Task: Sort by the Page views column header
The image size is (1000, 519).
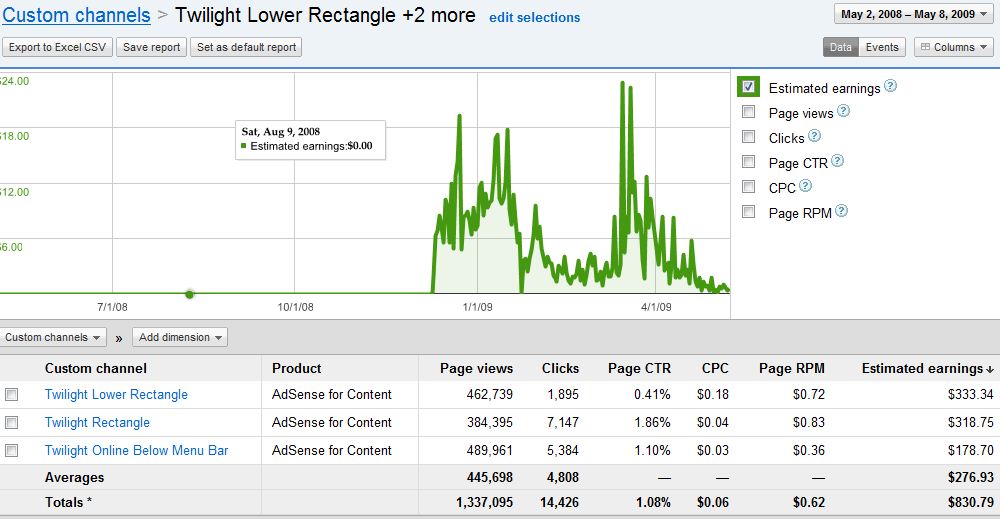Action: click(476, 369)
